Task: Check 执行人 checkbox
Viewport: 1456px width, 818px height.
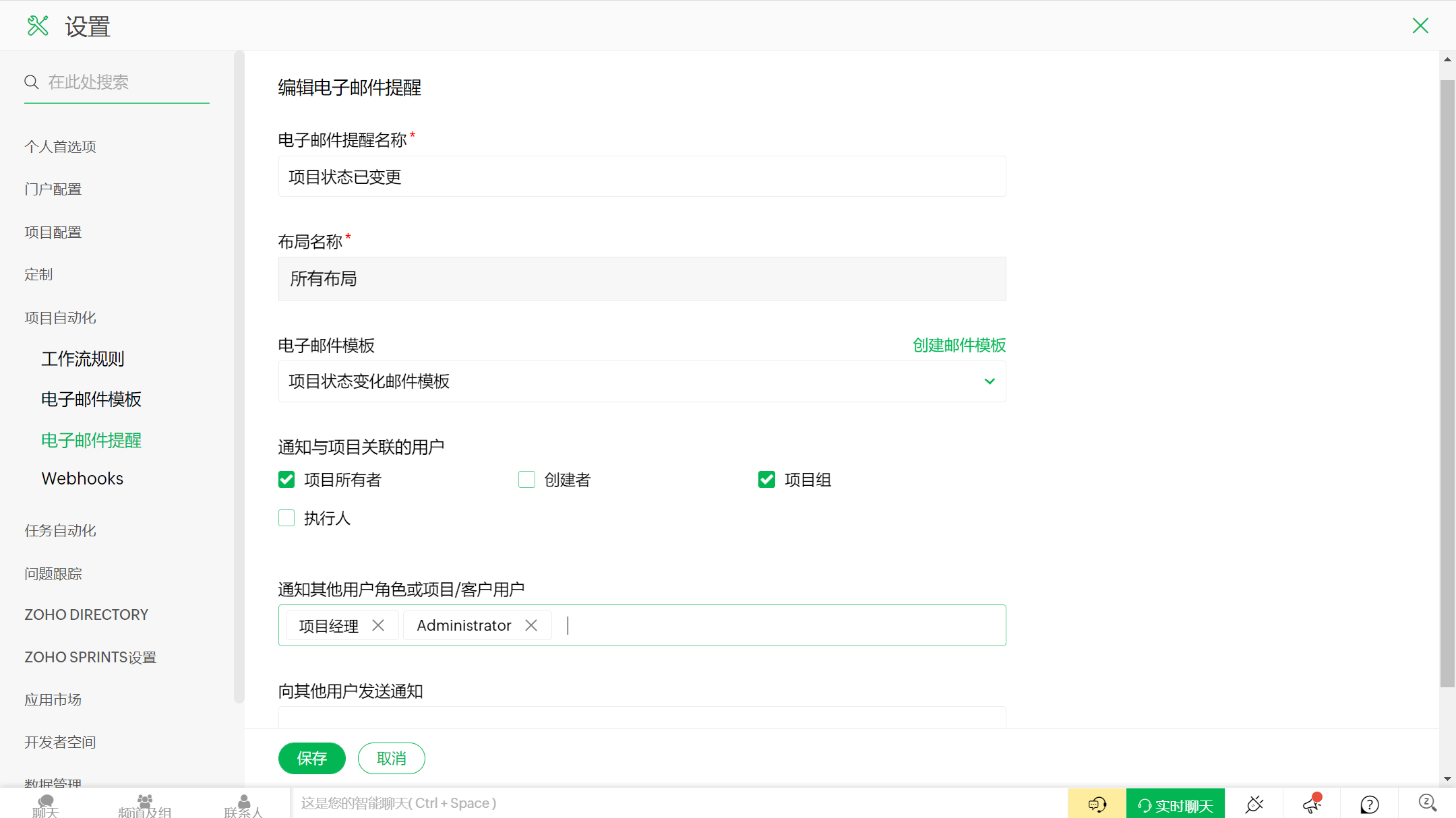Action: [286, 518]
